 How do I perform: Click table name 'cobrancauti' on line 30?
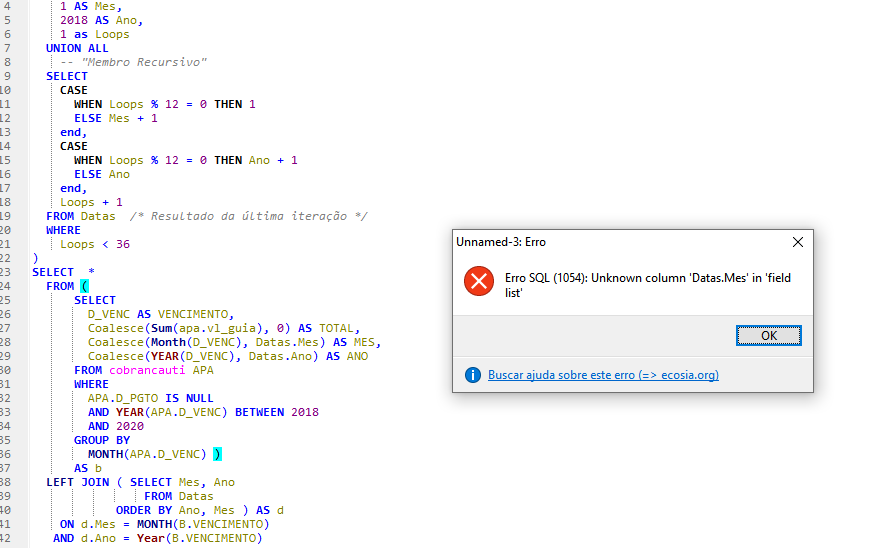147,370
